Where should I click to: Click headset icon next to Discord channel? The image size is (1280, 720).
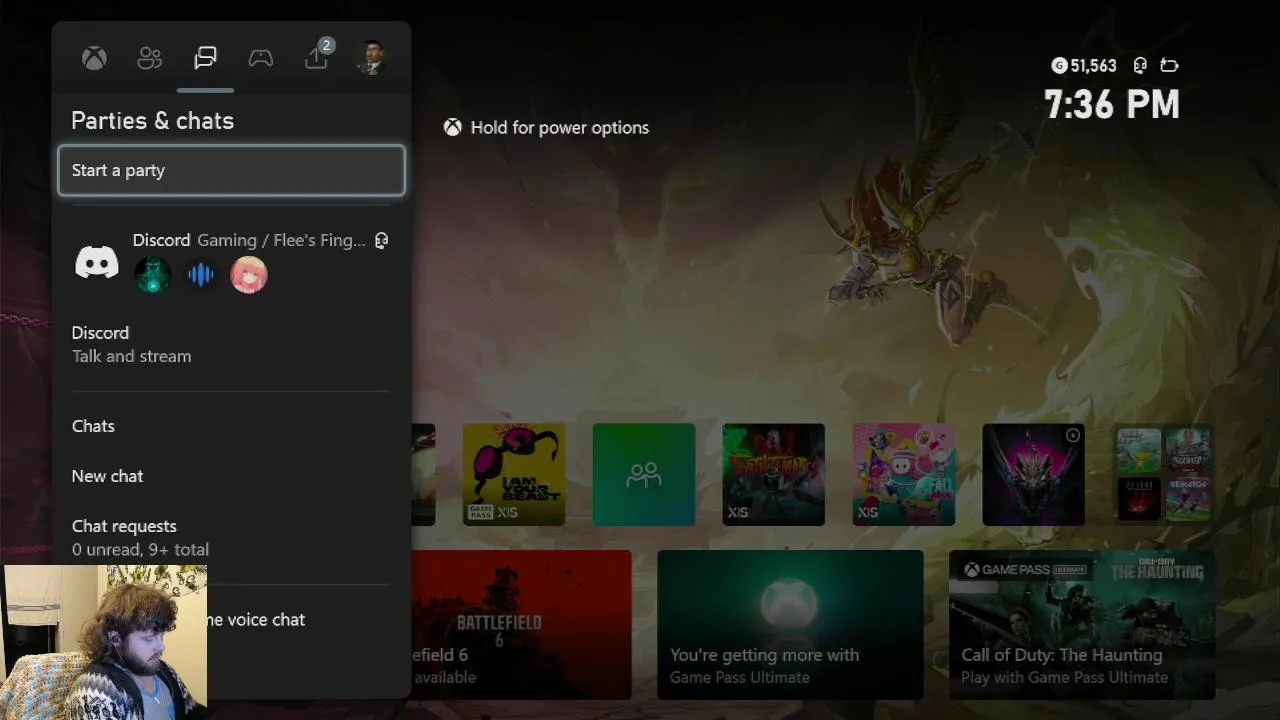coord(381,241)
